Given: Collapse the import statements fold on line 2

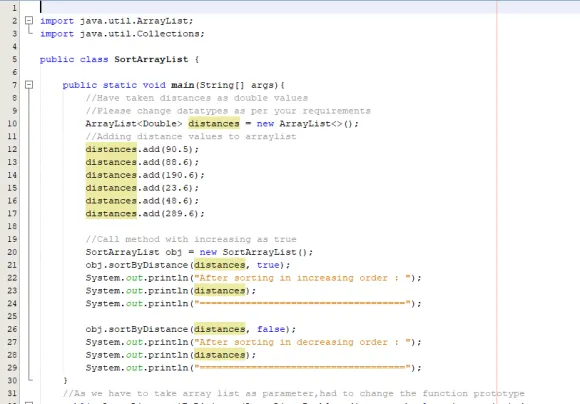Looking at the screenshot, I should tap(29, 21).
